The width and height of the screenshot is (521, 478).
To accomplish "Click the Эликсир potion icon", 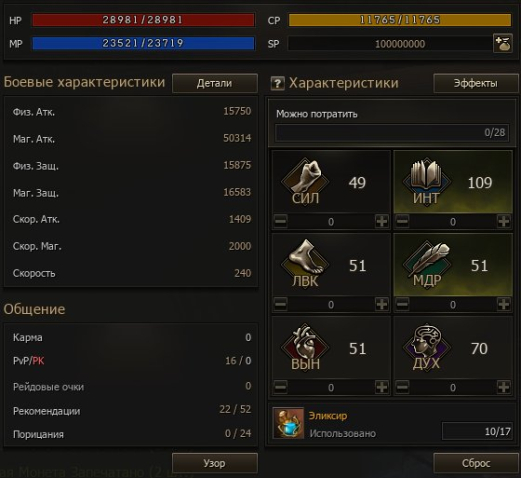I will click(x=289, y=423).
